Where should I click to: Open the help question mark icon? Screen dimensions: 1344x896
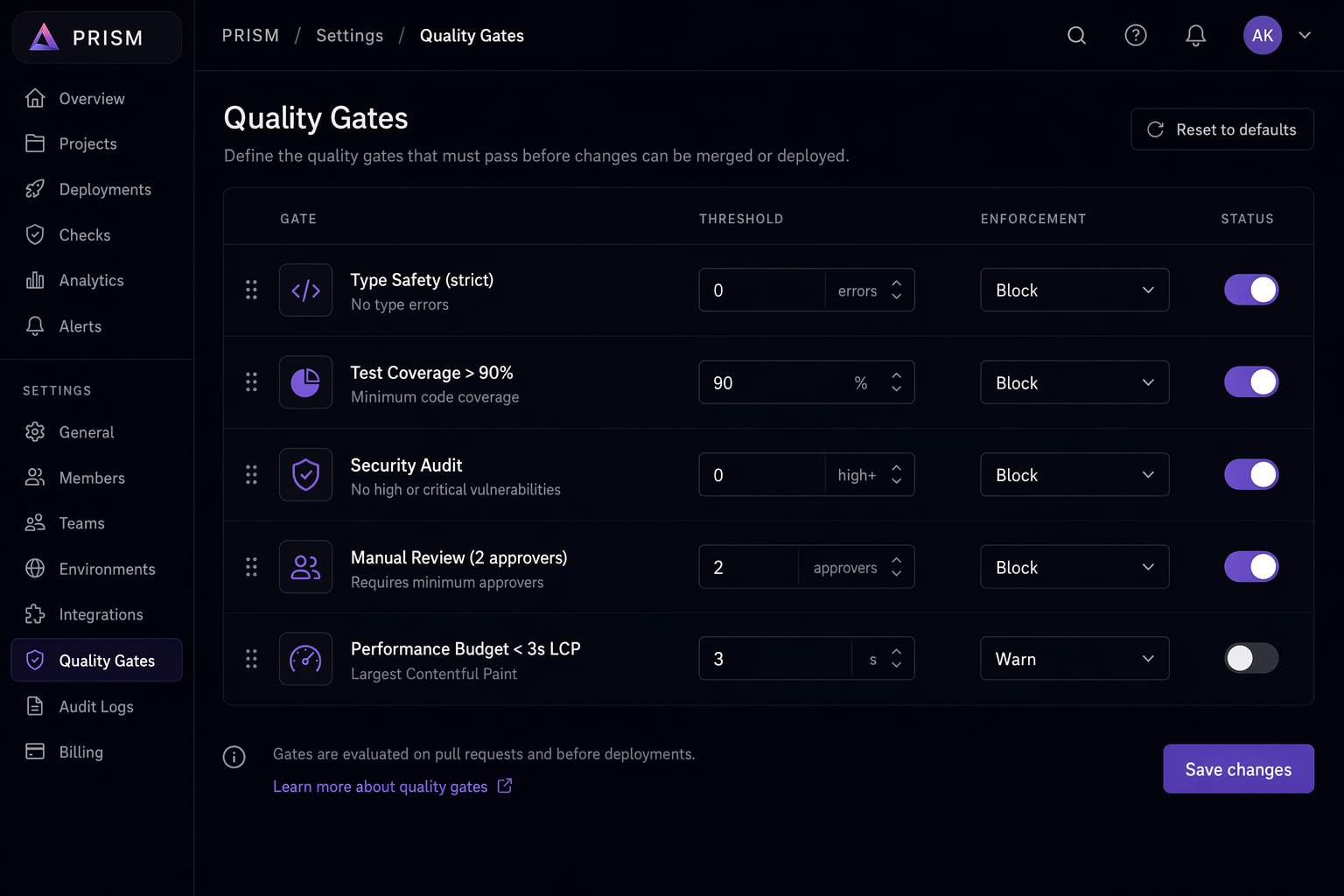1136,35
